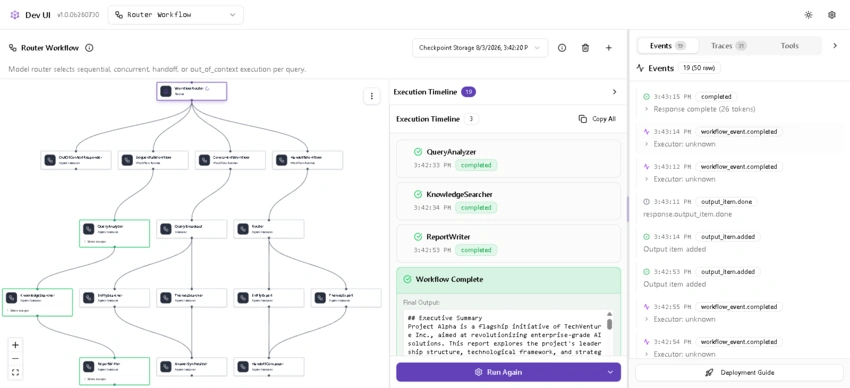Click the 'completed' badge at 3:43:15 PM
850x388 pixels.
click(x=716, y=97)
